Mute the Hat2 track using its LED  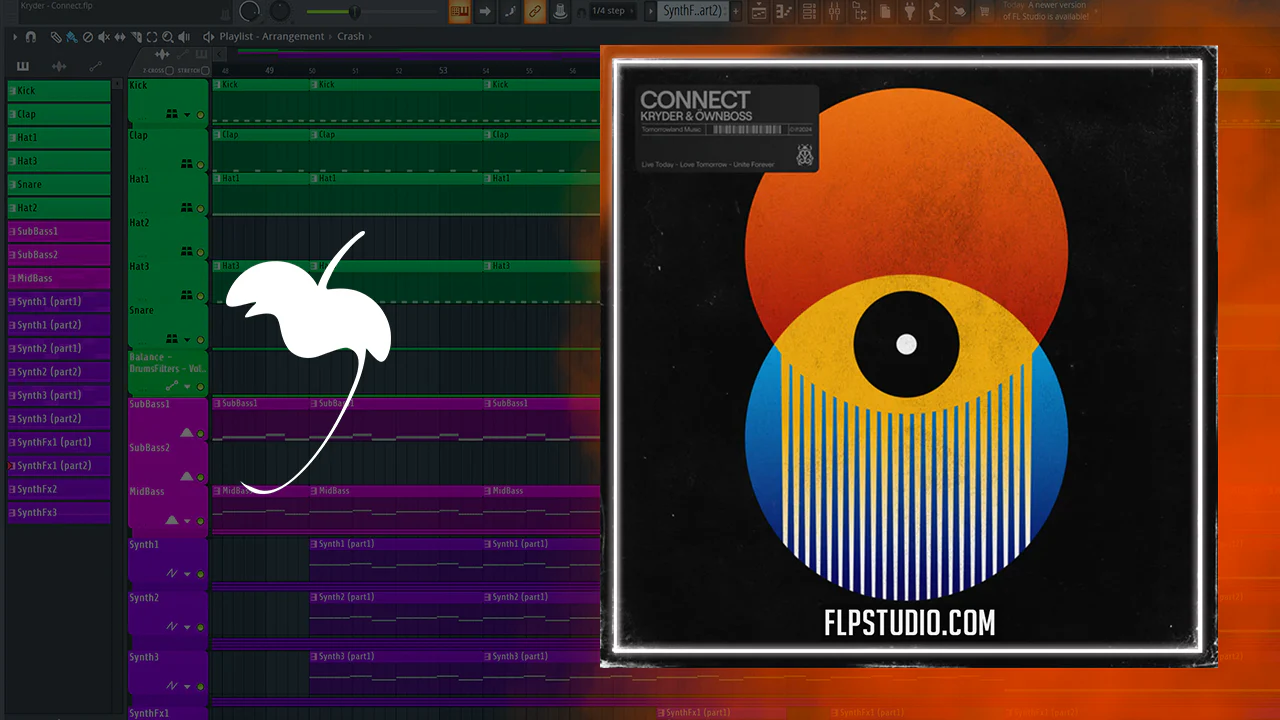[x=200, y=252]
